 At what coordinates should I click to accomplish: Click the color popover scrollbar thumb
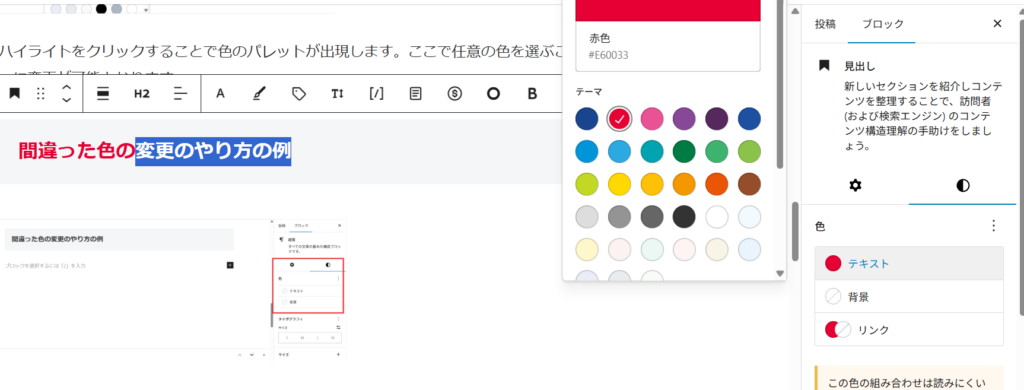click(x=780, y=84)
